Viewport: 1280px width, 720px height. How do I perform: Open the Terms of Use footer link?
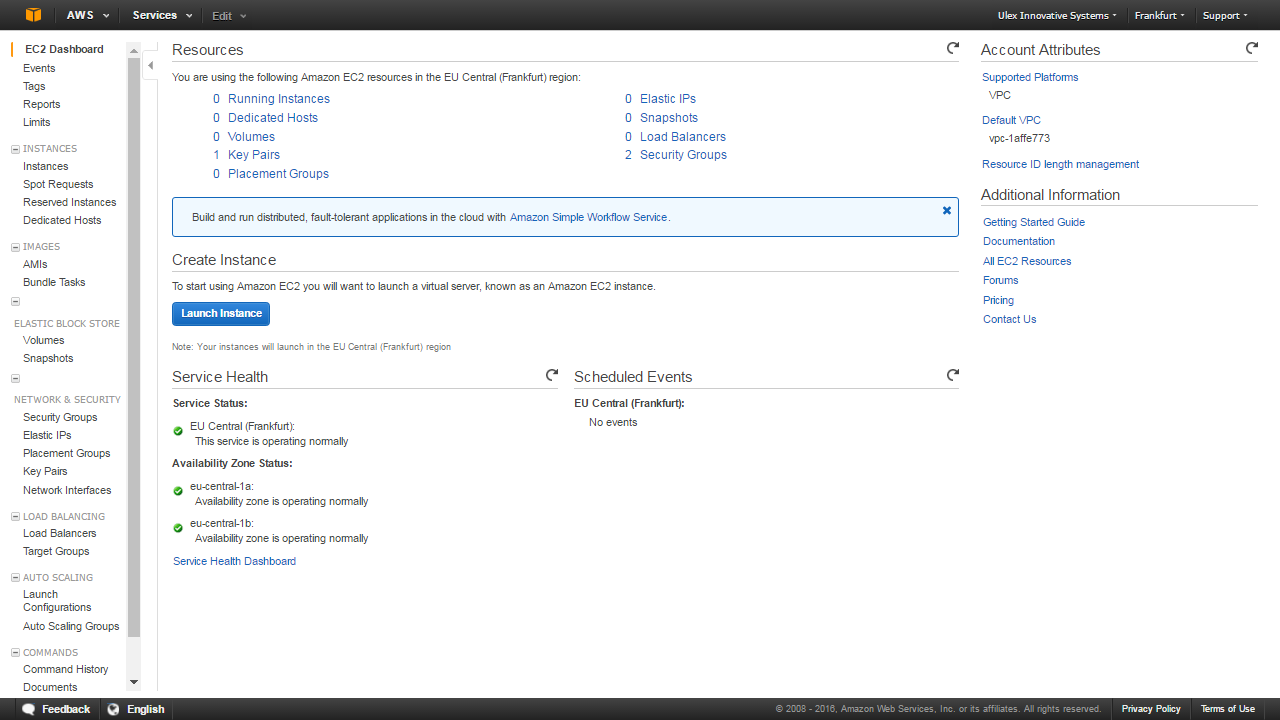pyautogui.click(x=1227, y=709)
